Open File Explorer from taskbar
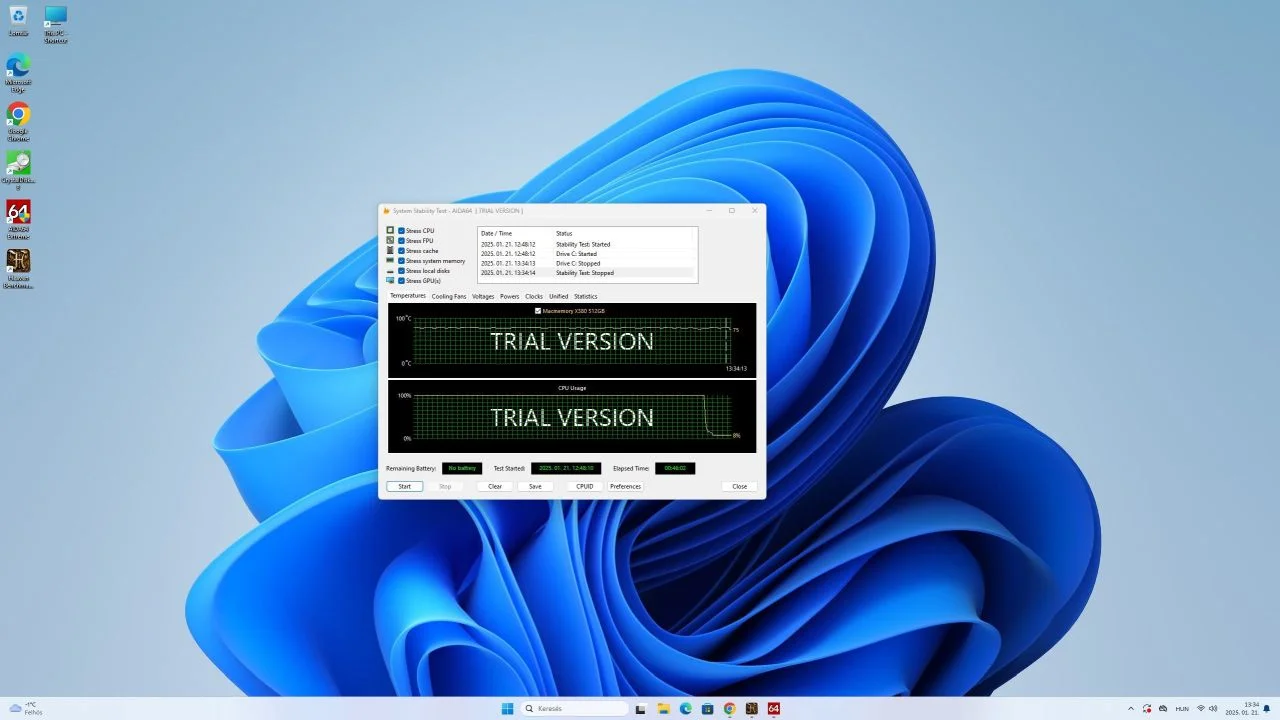1280x720 pixels. click(663, 708)
